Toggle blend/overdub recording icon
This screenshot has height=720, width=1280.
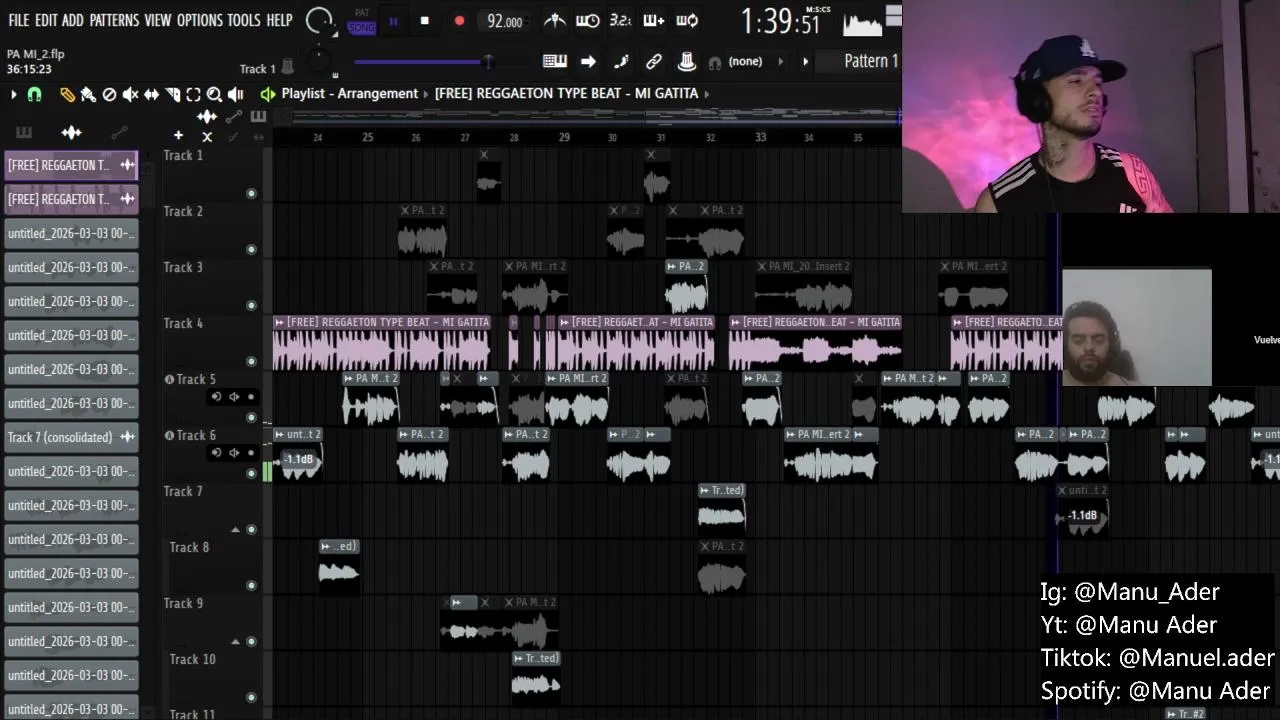654,20
